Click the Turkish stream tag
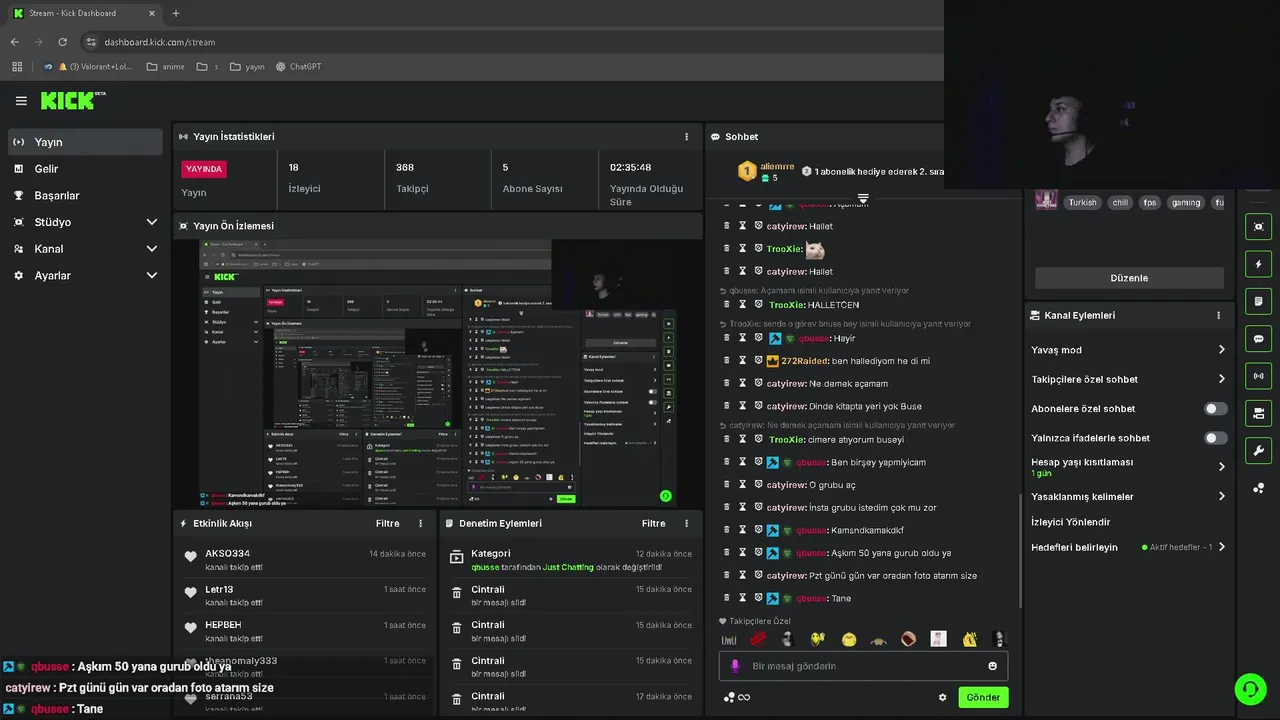Screen dimensions: 1280x720 click(1082, 202)
